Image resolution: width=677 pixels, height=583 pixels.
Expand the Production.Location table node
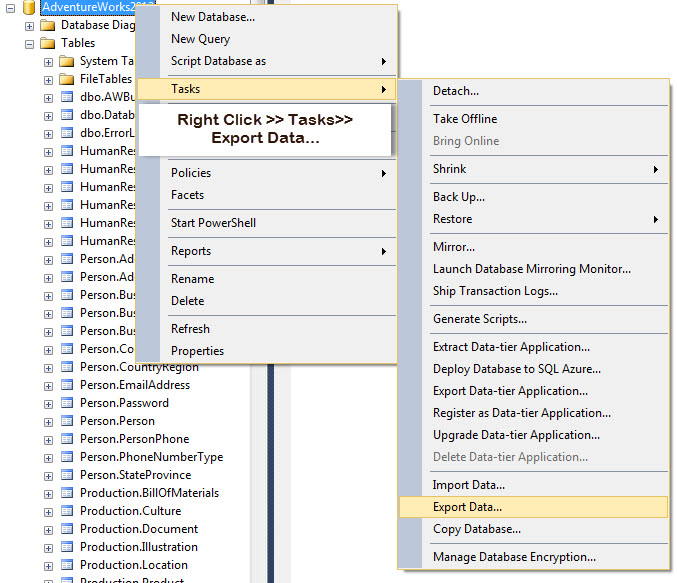pyautogui.click(x=48, y=566)
